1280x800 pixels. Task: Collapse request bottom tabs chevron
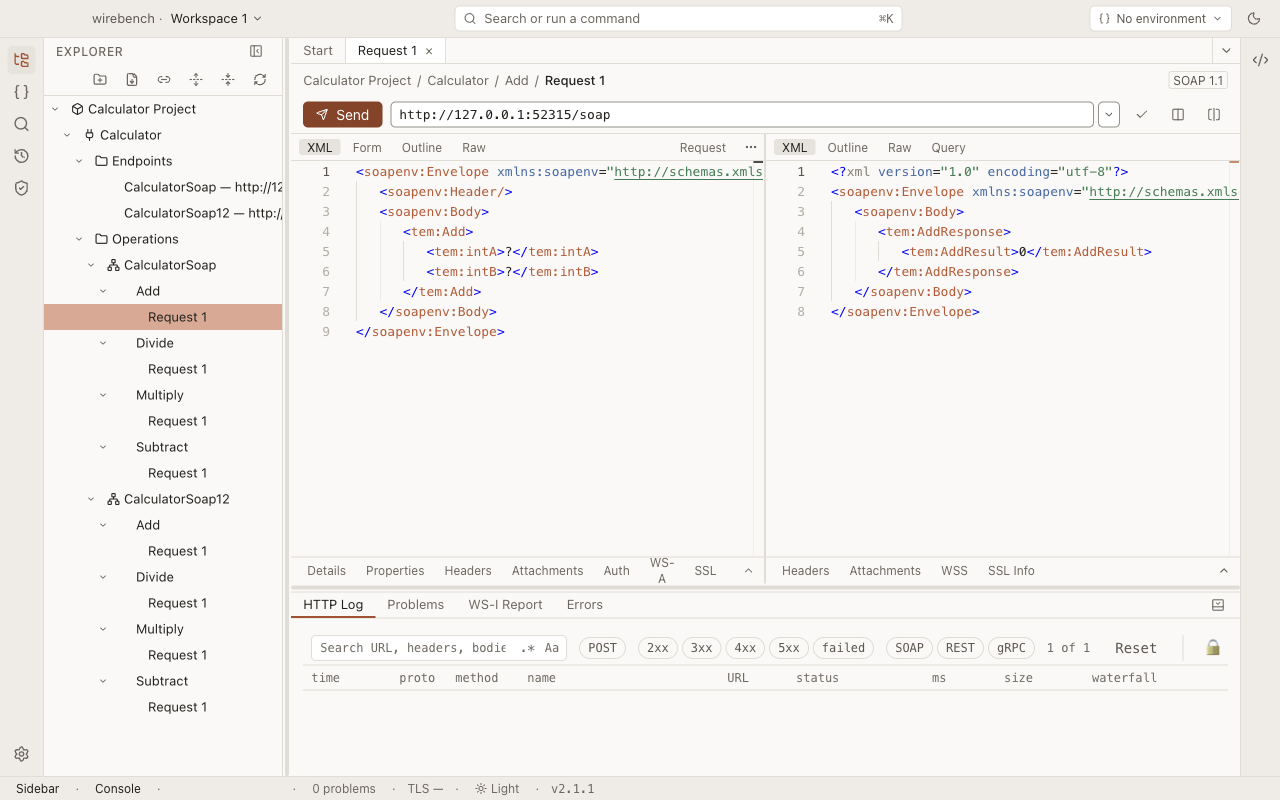[x=748, y=571]
